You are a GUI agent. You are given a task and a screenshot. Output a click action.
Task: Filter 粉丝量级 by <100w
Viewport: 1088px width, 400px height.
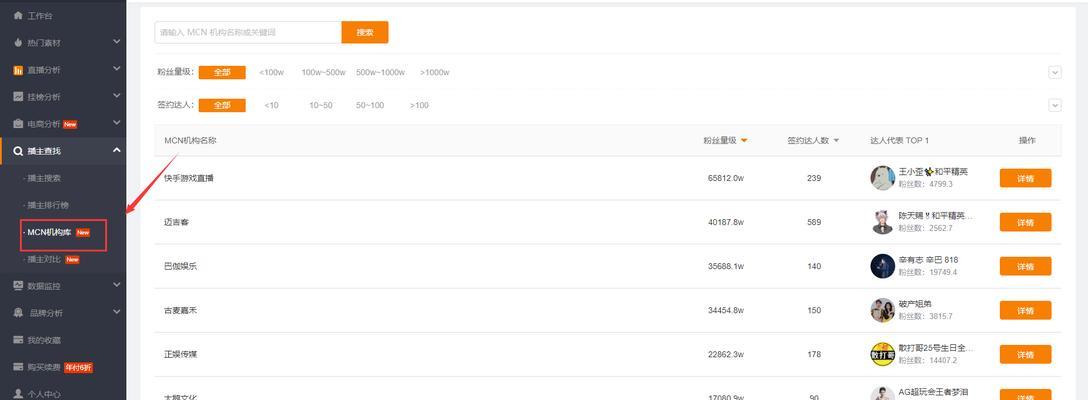tap(271, 72)
